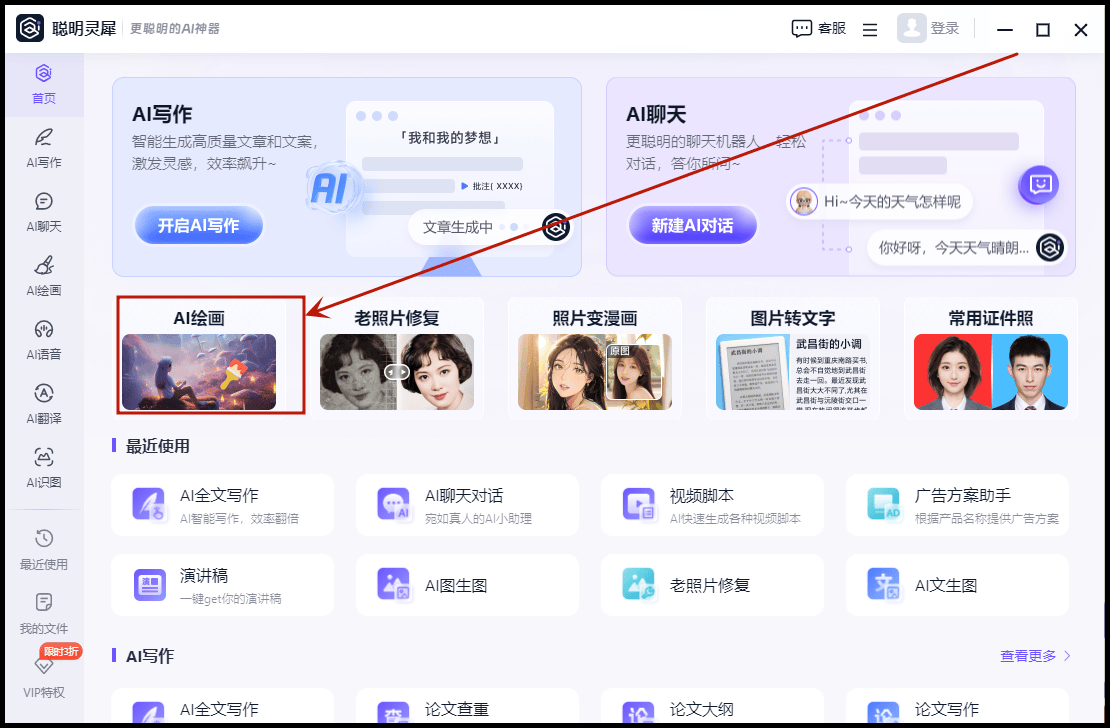Click 登录 to sign in

coord(929,29)
